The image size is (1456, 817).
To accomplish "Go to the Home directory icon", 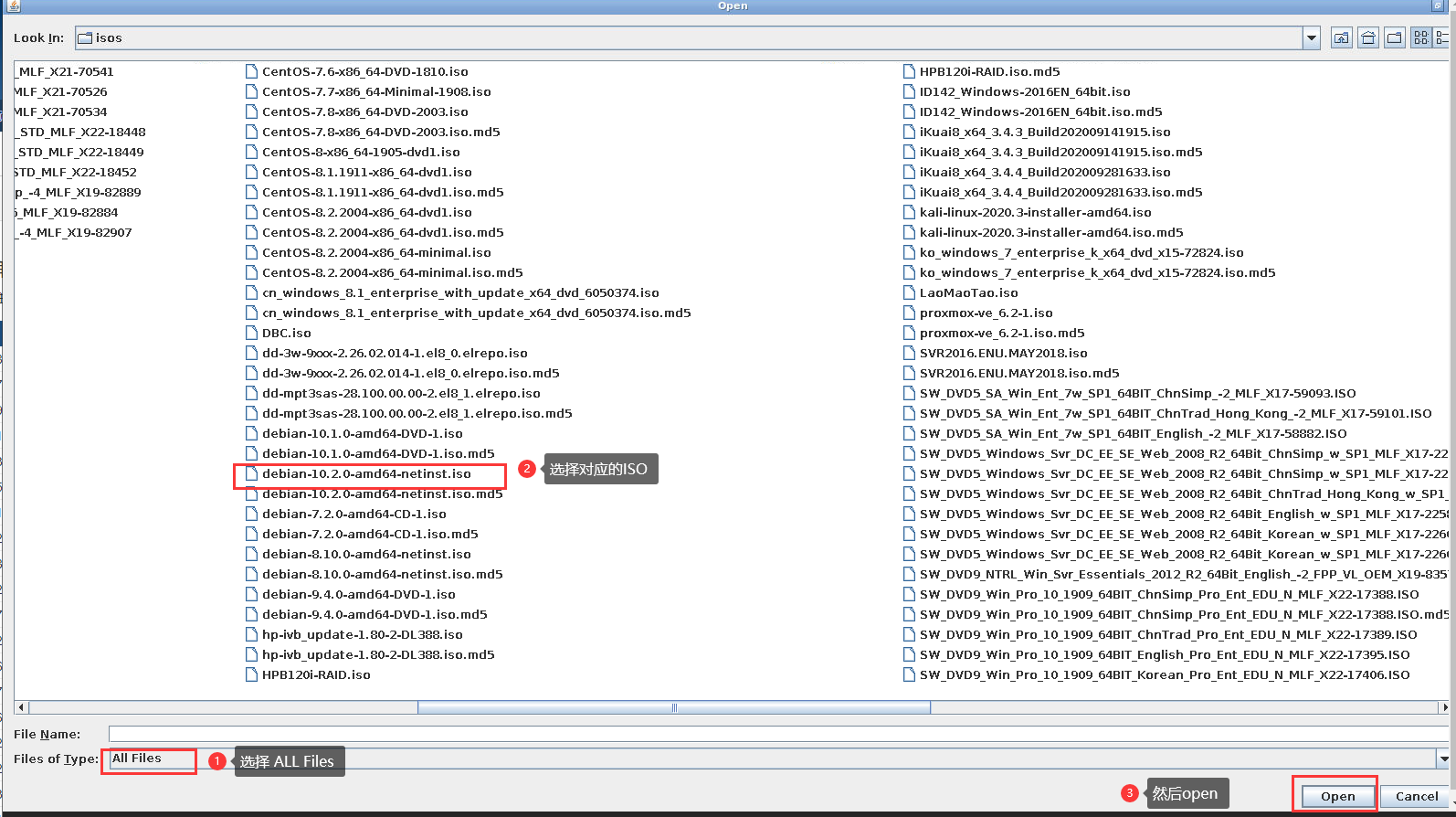I will pyautogui.click(x=1367, y=38).
